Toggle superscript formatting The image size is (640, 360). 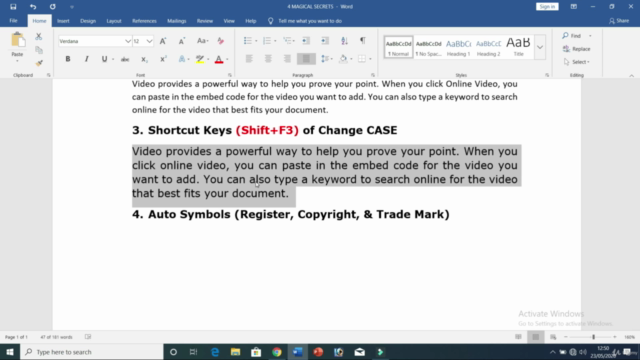tap(163, 59)
